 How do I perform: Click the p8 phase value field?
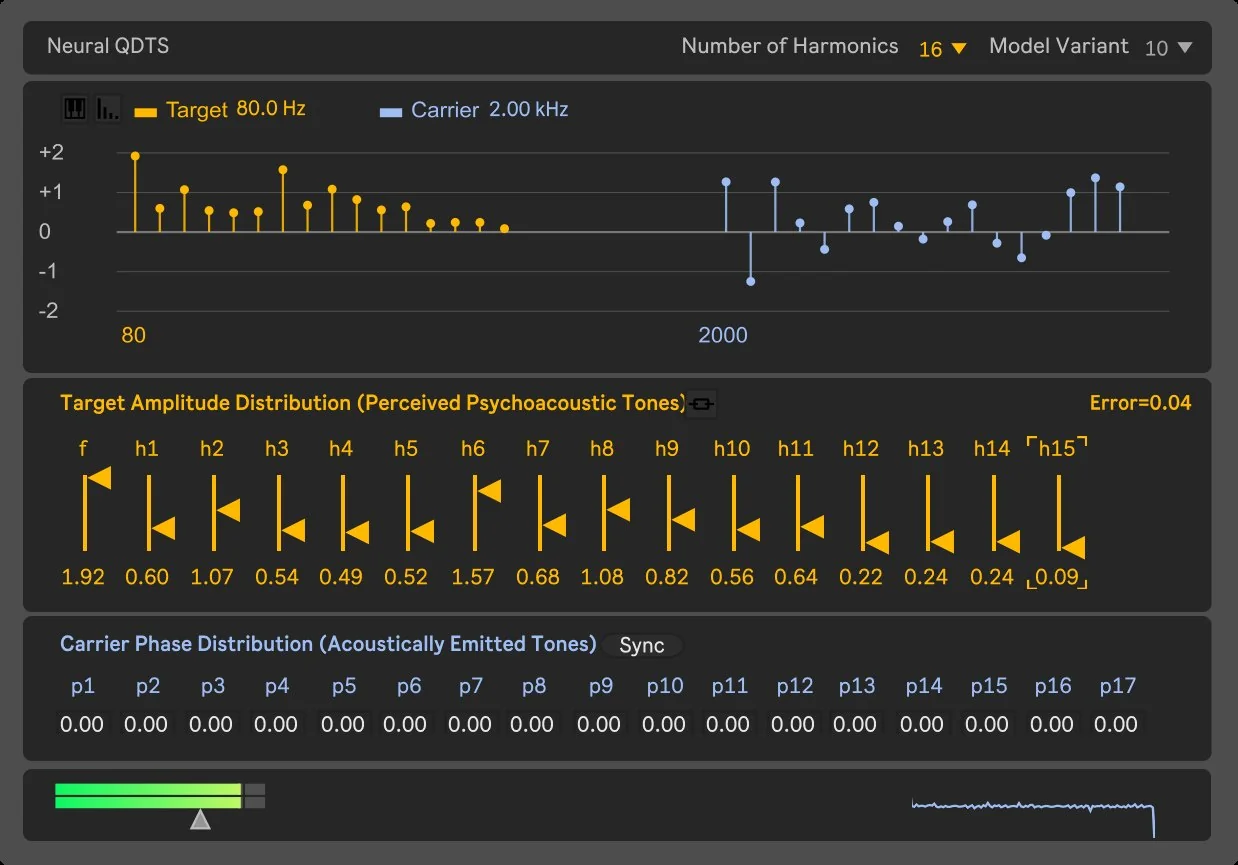tap(533, 725)
